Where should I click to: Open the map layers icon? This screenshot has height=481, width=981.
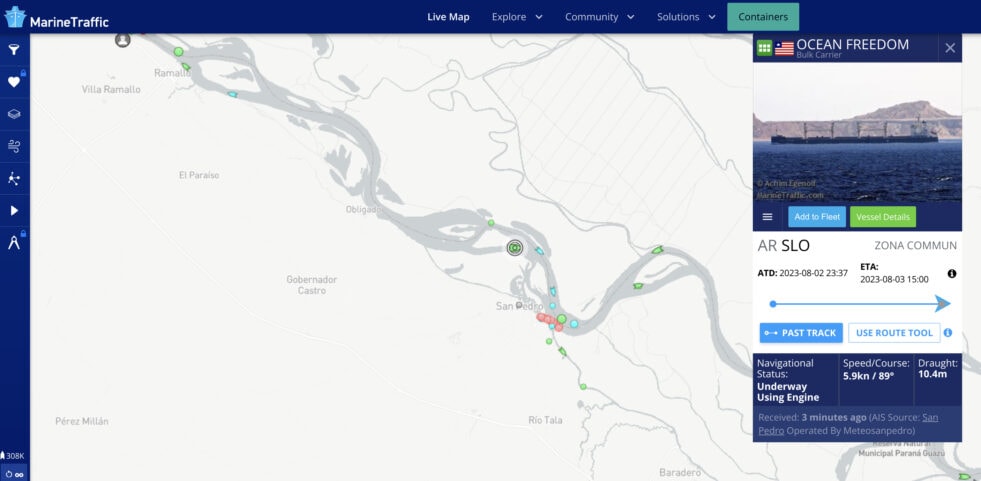point(14,114)
